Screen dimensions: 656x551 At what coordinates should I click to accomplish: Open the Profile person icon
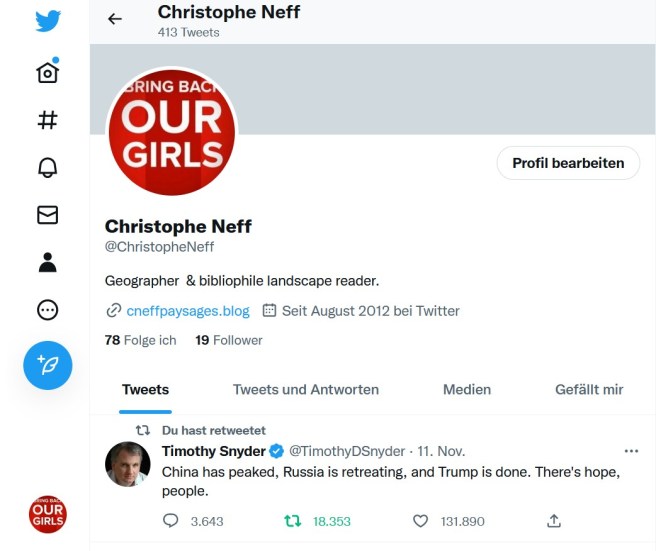pos(47,262)
